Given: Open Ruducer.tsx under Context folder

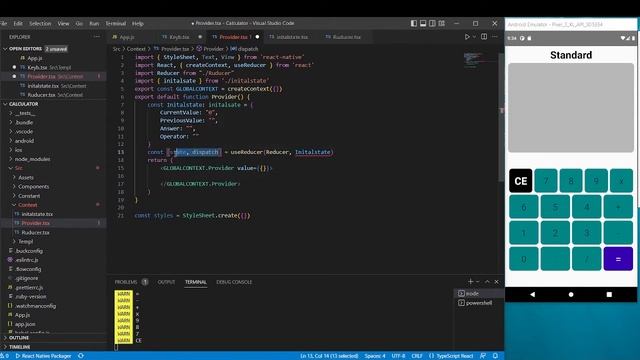Looking at the screenshot, I should pos(35,233).
